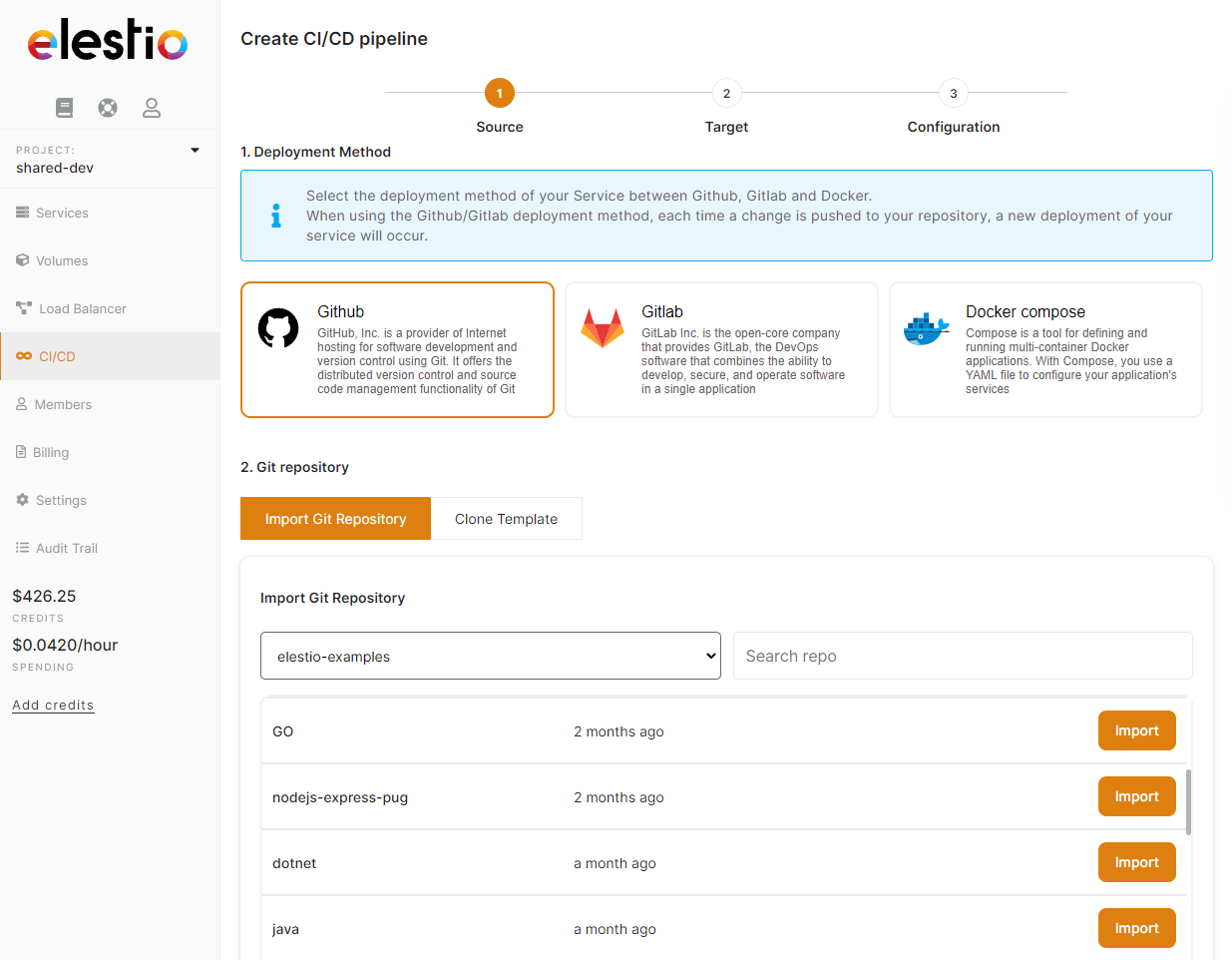Viewport: 1232px width, 960px height.
Task: Open the user account icon
Action: pyautogui.click(x=152, y=108)
